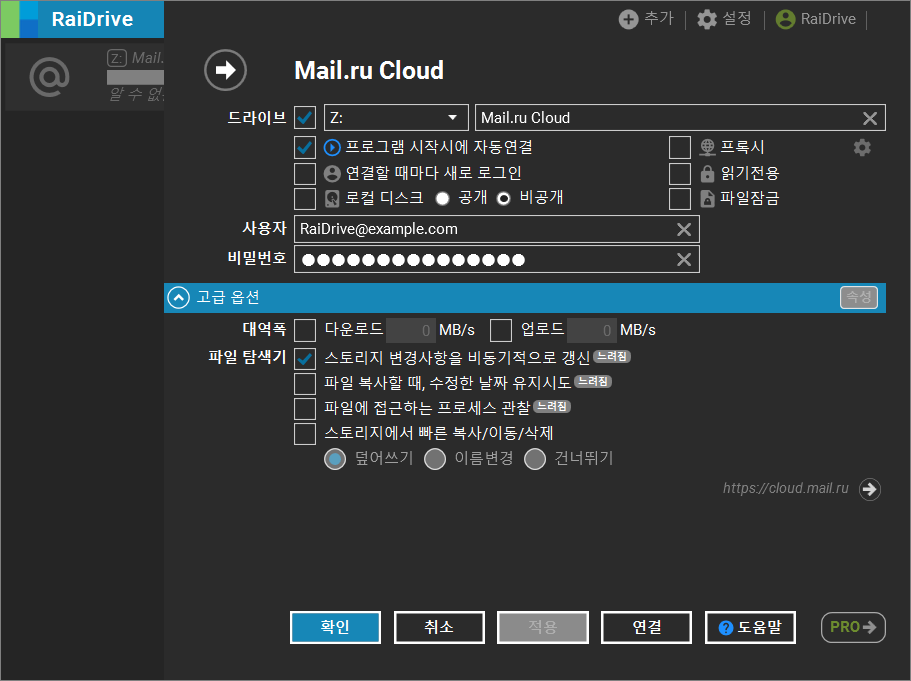Check 스토리지에서 빠른 복사/이동/삭제

(x=305, y=433)
